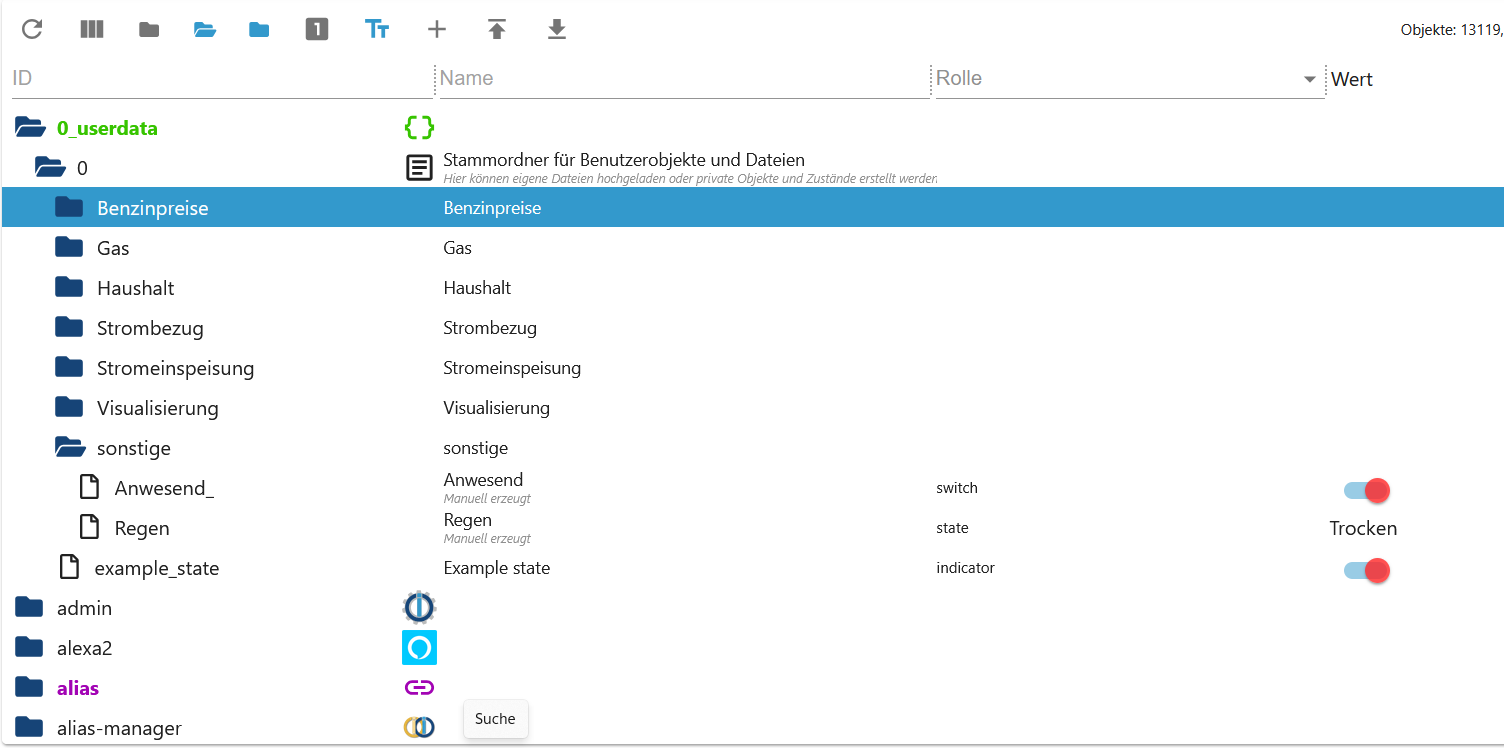Expand the Gas folder

[69, 247]
